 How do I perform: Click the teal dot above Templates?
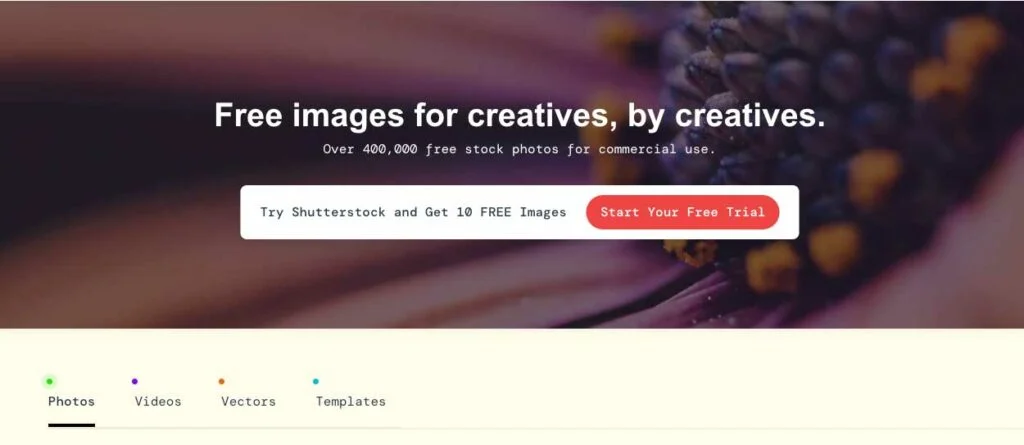pos(315,381)
